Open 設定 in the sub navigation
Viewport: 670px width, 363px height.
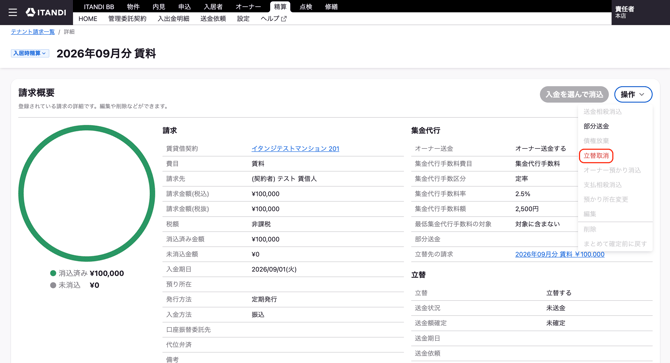[243, 19]
